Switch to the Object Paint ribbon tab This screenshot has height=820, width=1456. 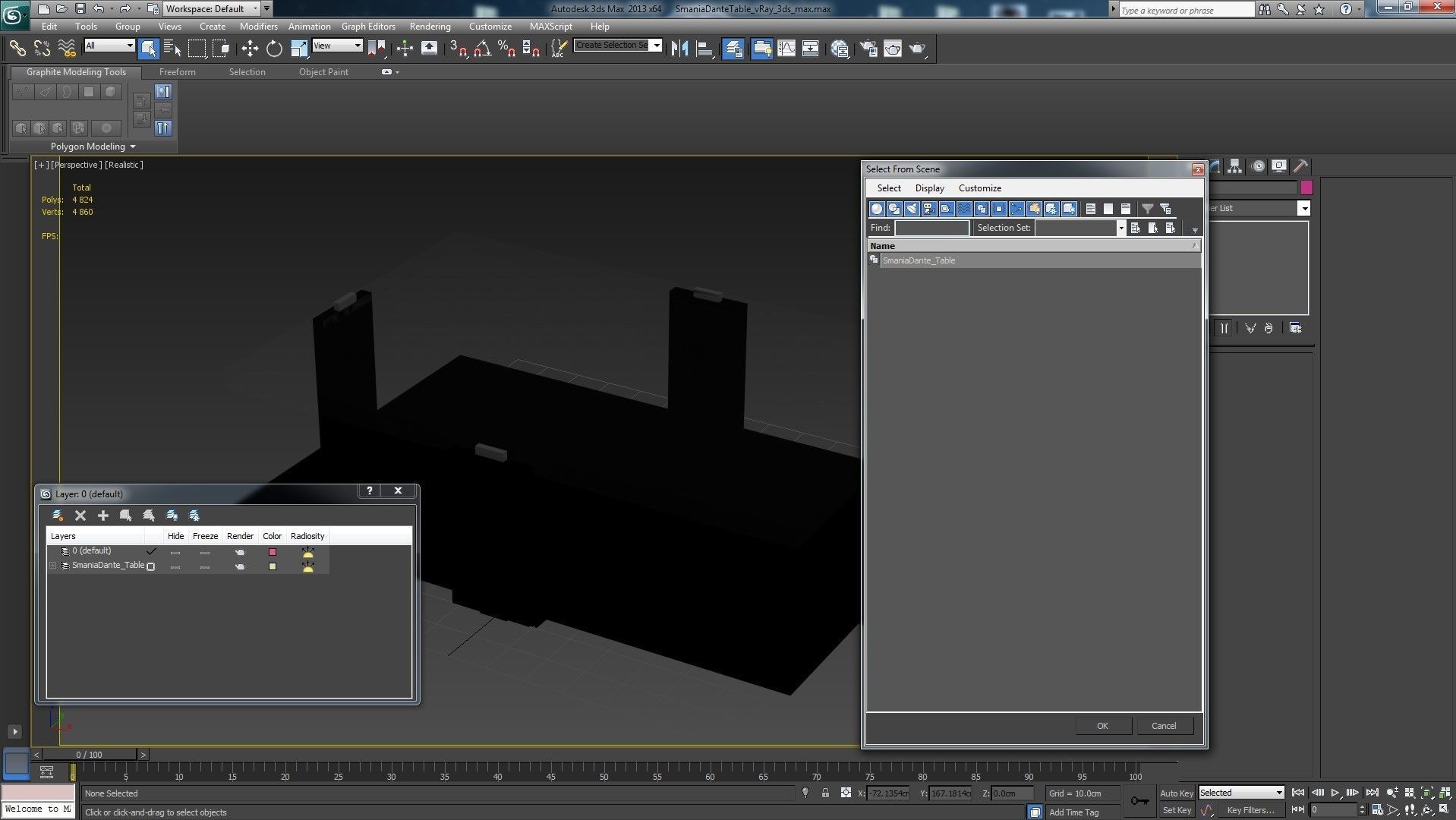[x=323, y=72]
